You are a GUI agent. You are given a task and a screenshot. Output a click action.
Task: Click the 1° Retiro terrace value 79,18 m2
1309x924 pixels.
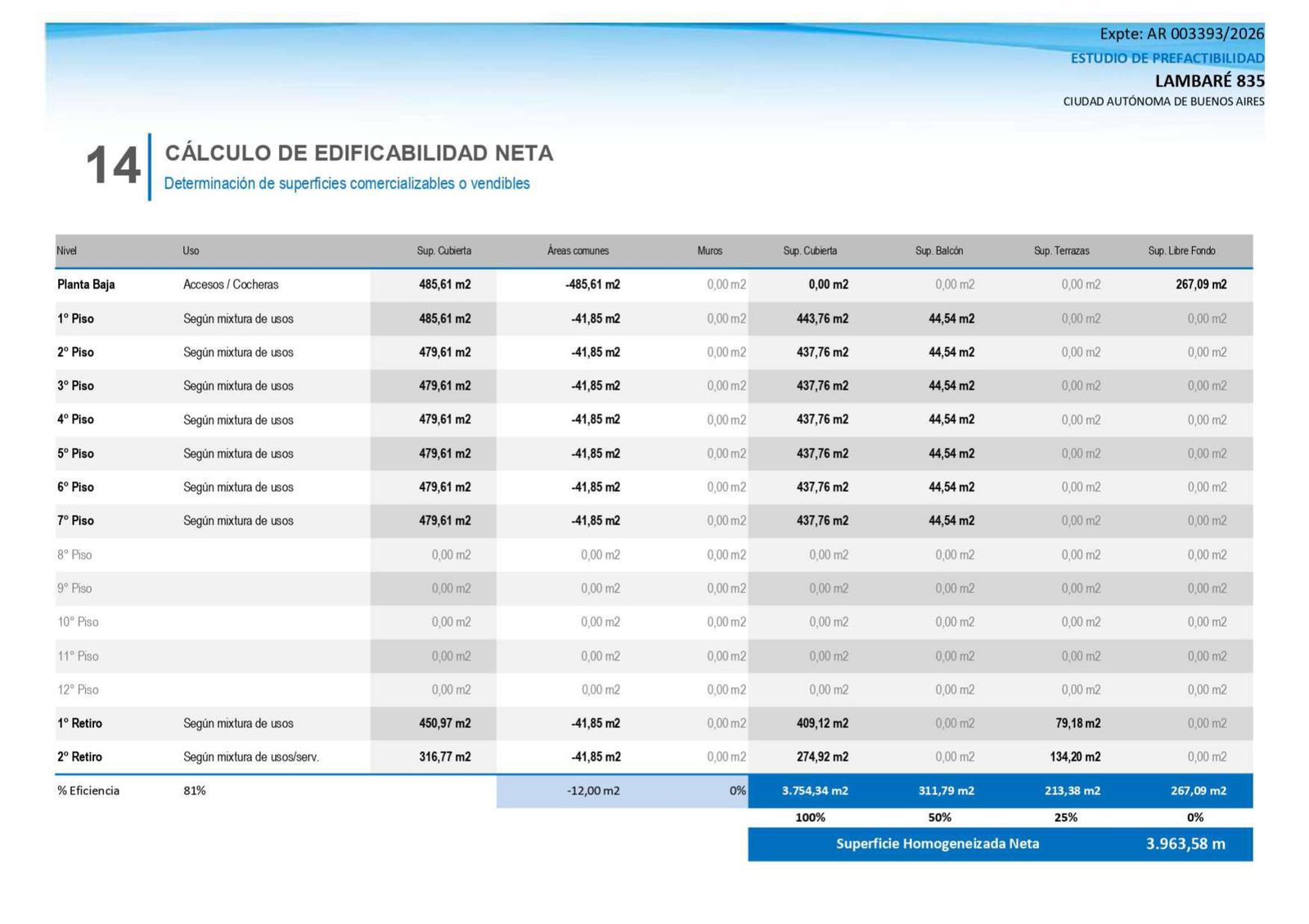tap(1077, 724)
